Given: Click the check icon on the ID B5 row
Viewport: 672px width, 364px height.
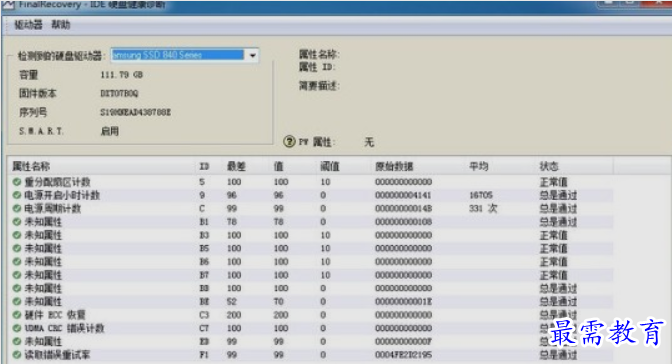Looking at the screenshot, I should coord(17,248).
